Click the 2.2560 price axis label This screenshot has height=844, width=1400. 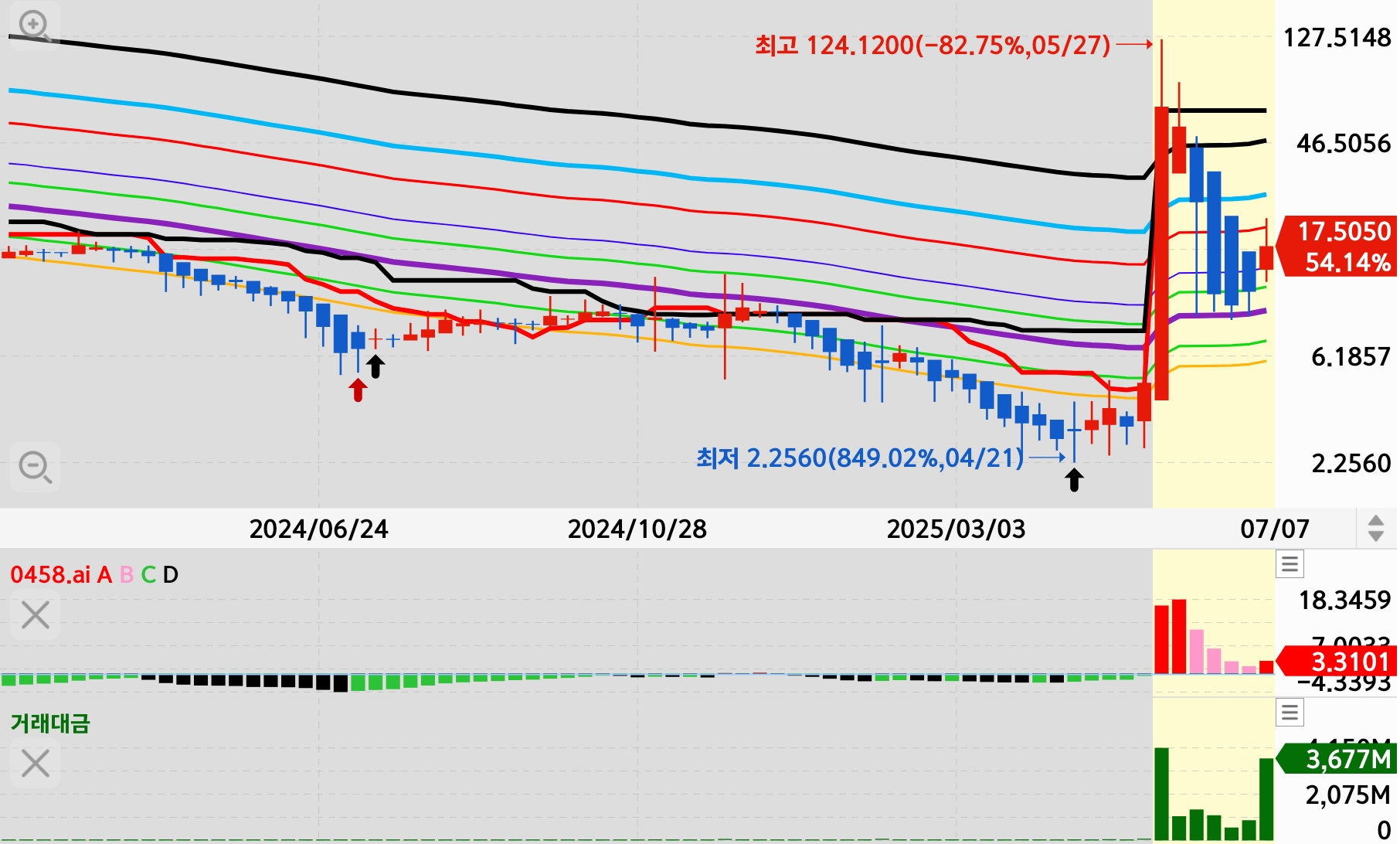[1351, 463]
